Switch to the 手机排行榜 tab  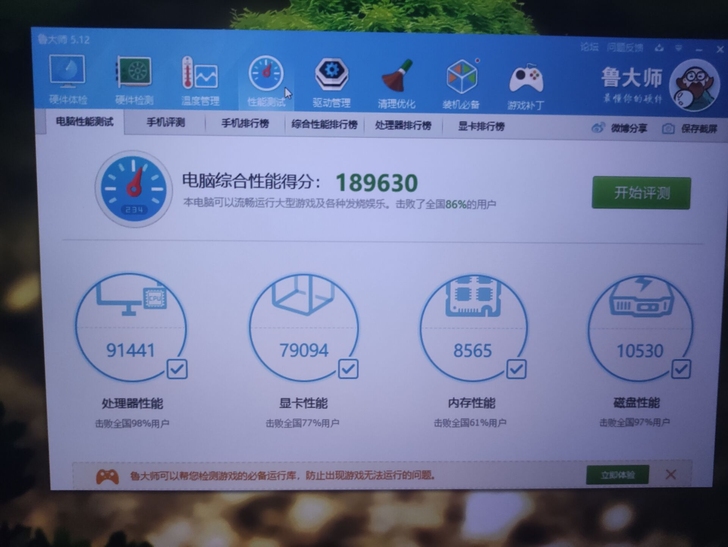pos(245,124)
